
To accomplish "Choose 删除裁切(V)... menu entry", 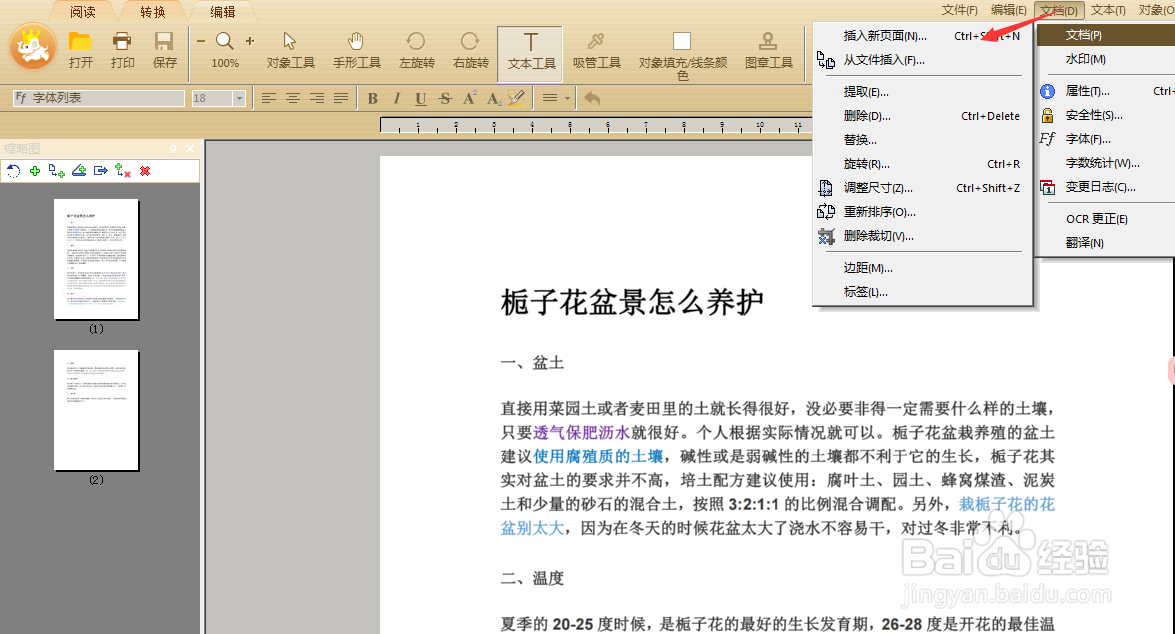I will pos(922,235).
